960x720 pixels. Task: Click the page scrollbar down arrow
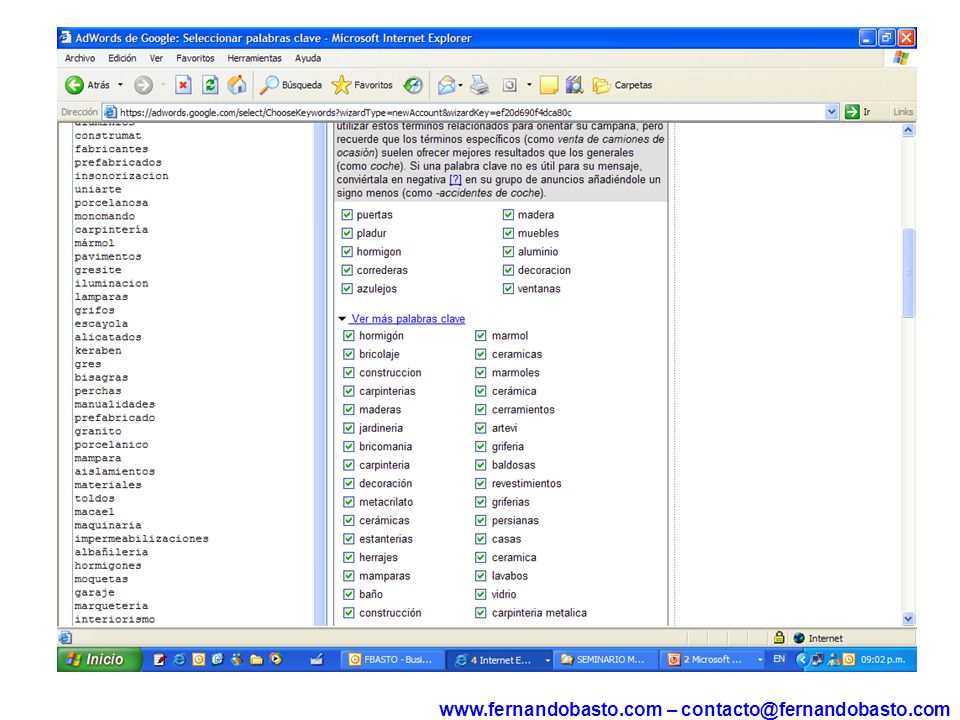click(909, 619)
